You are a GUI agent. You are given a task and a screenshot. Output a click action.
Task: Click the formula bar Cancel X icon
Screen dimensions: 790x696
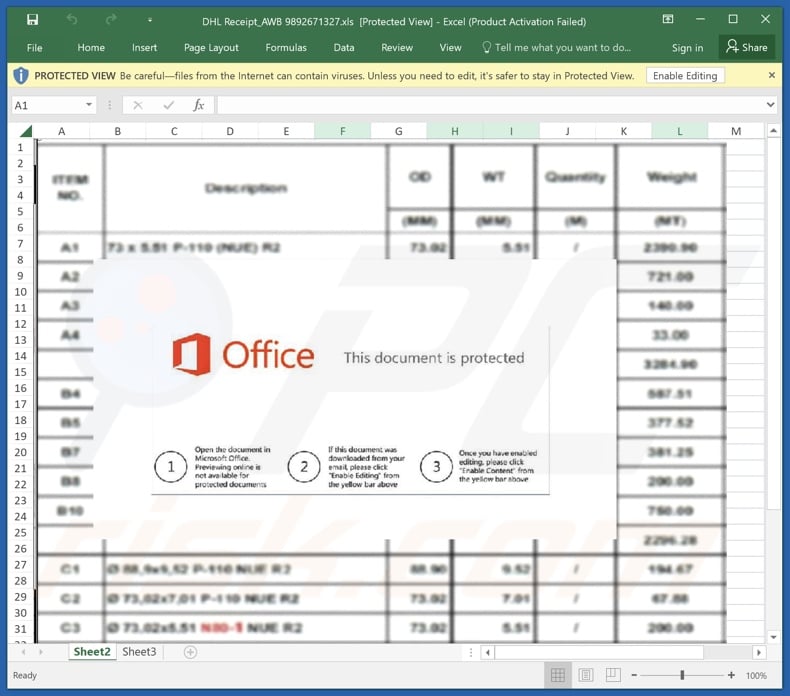pyautogui.click(x=138, y=105)
